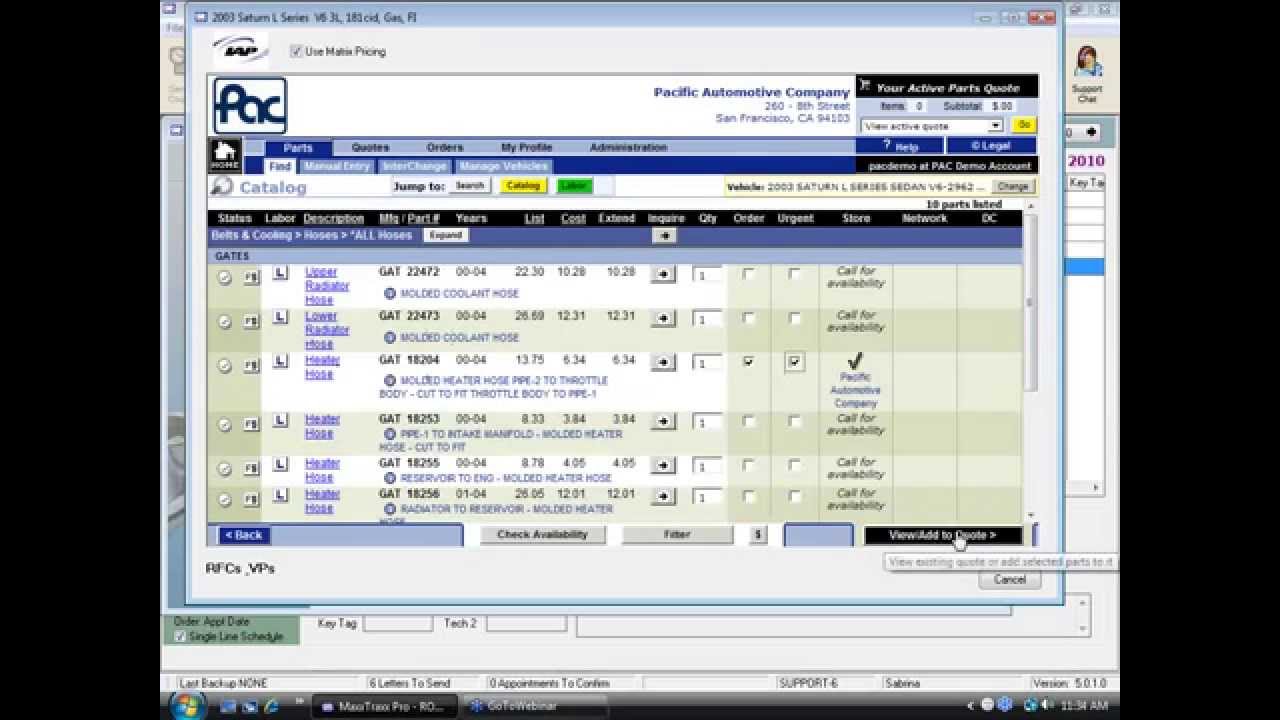Screen dimensions: 1280x720
Task: Click the yellow Go button
Action: click(x=1024, y=126)
